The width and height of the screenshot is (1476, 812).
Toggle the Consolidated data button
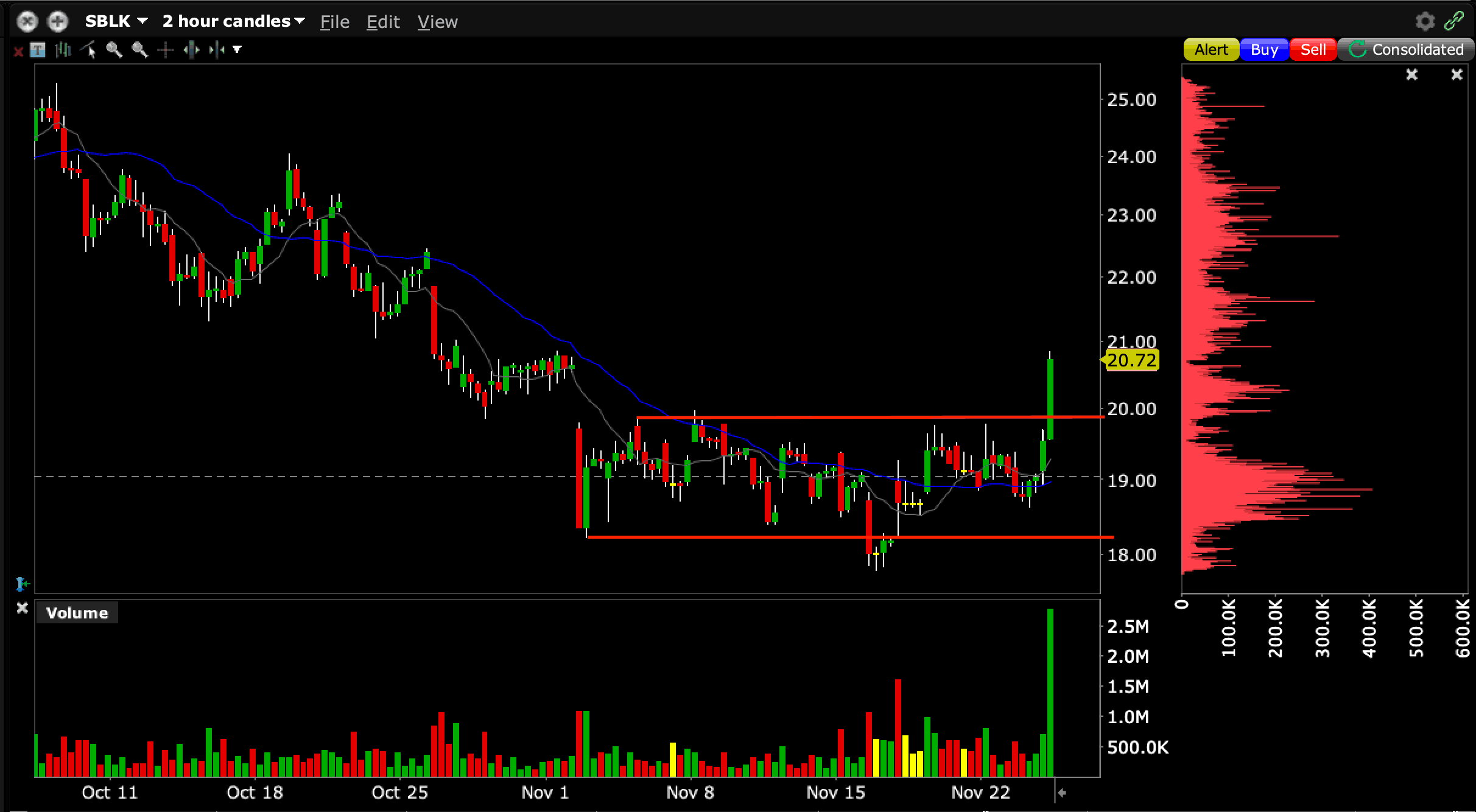pyautogui.click(x=1406, y=49)
